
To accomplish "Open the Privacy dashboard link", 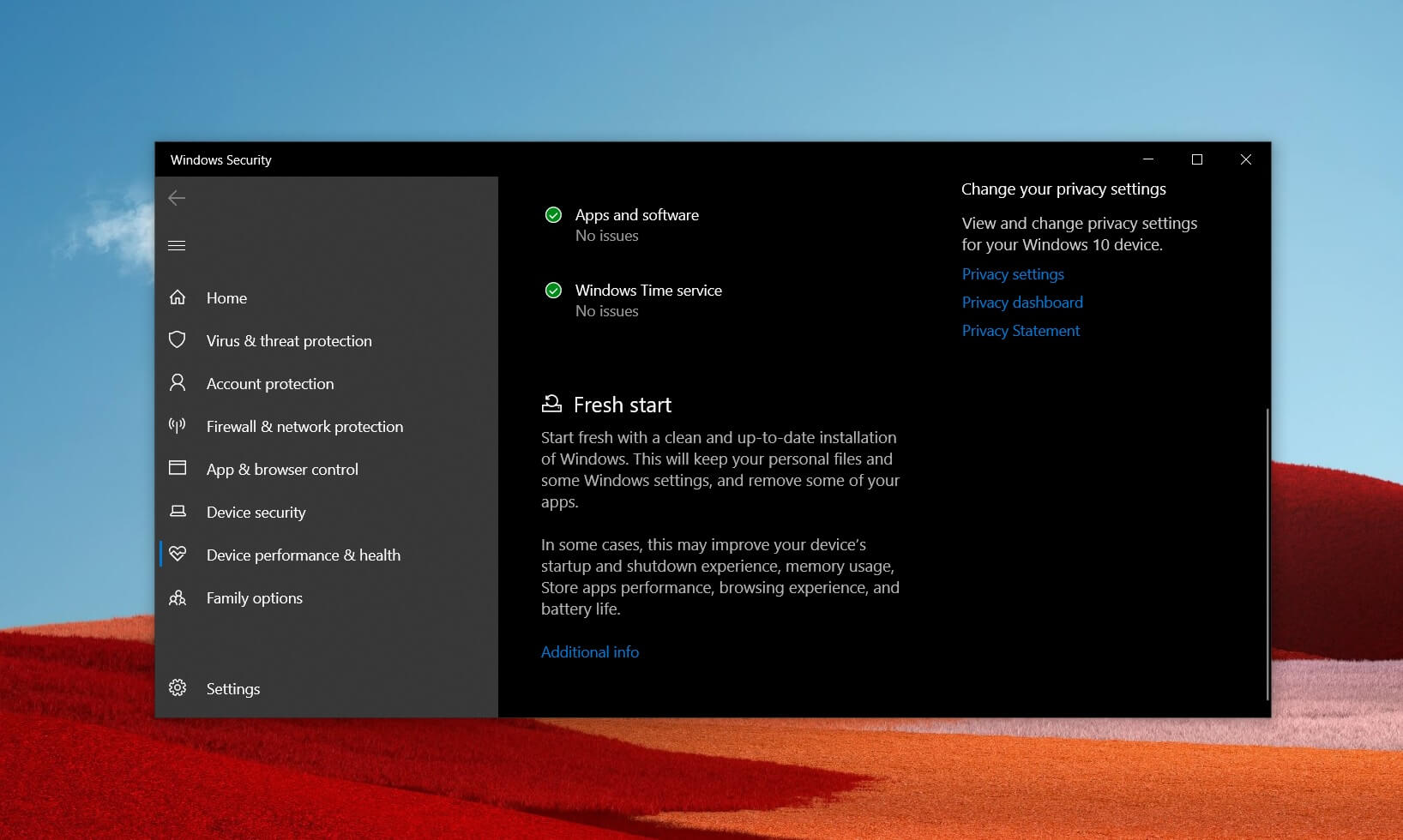I will point(1022,303).
